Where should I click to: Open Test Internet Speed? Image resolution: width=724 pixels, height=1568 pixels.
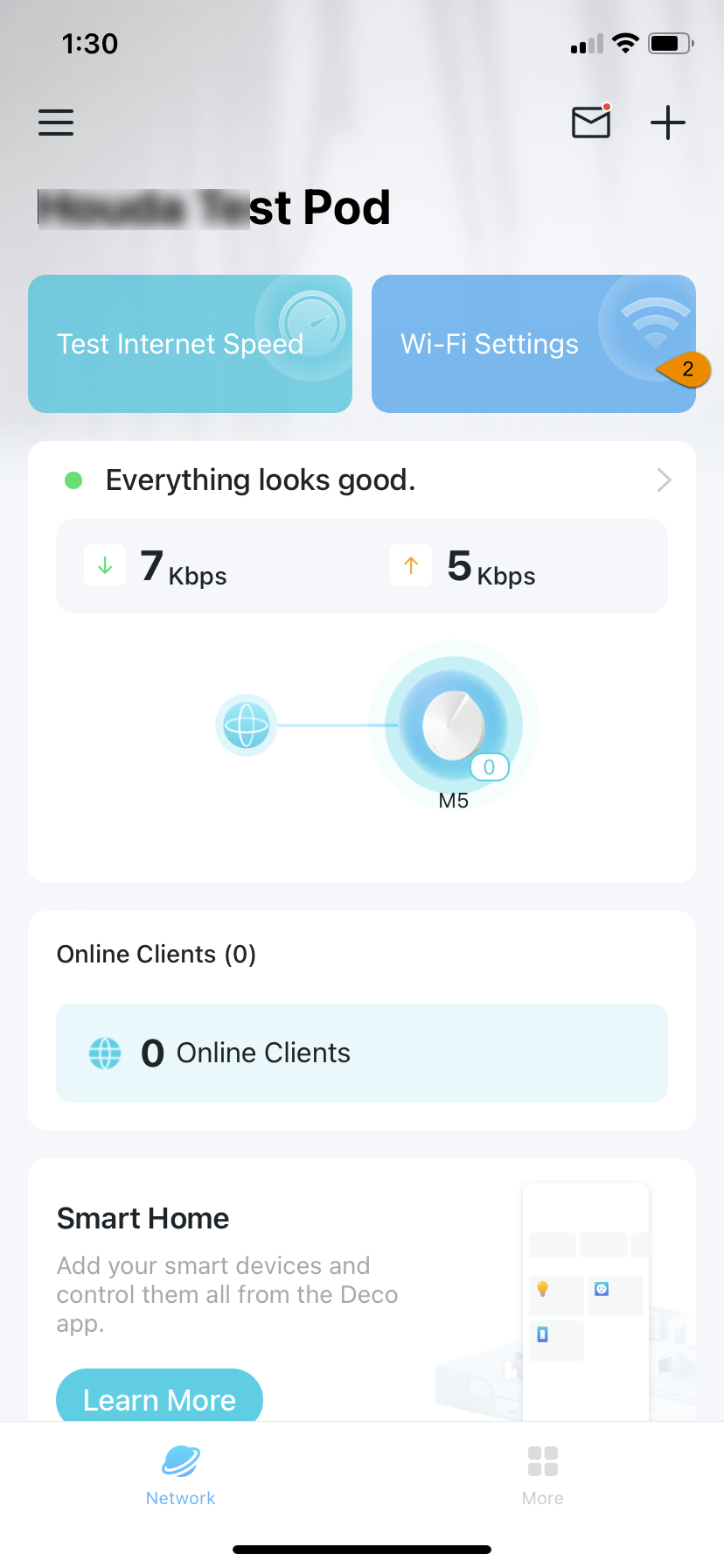190,344
